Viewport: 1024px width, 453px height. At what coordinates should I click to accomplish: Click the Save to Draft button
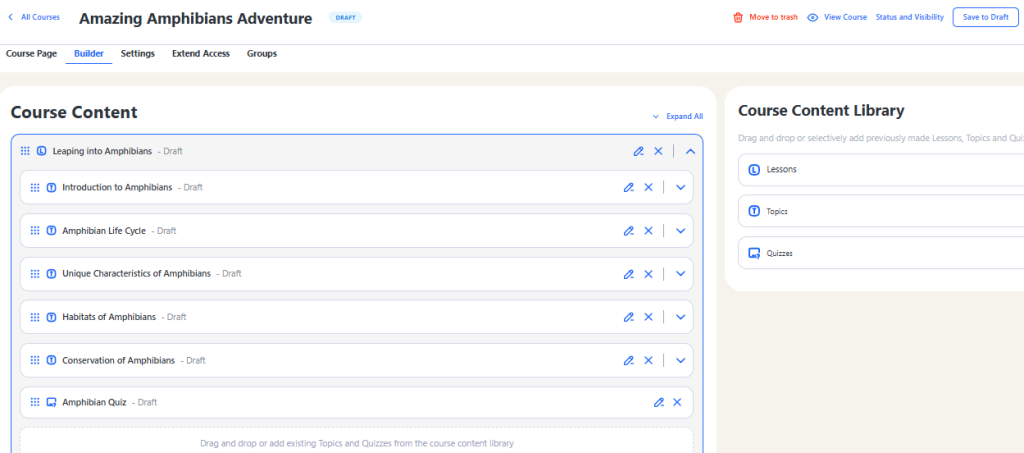point(985,17)
